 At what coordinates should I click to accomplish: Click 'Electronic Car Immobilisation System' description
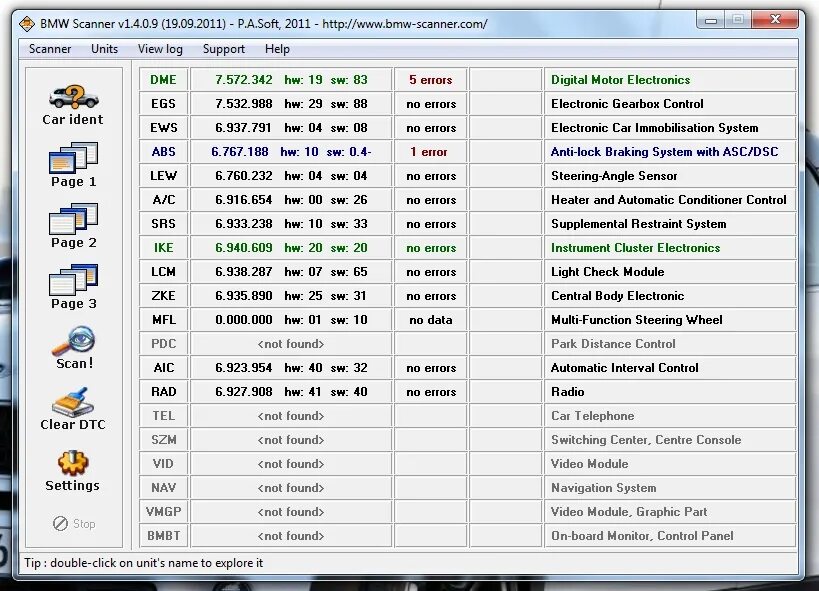click(x=654, y=128)
